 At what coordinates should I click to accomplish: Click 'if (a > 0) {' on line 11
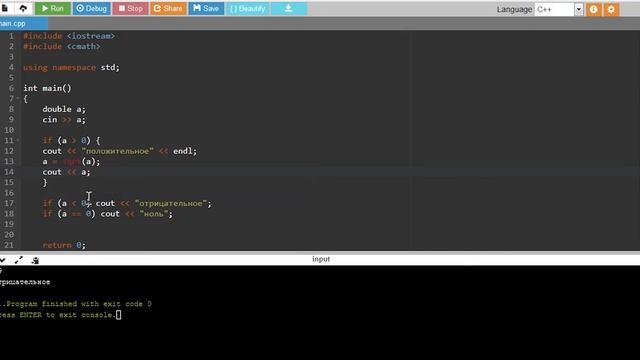[x=71, y=140]
